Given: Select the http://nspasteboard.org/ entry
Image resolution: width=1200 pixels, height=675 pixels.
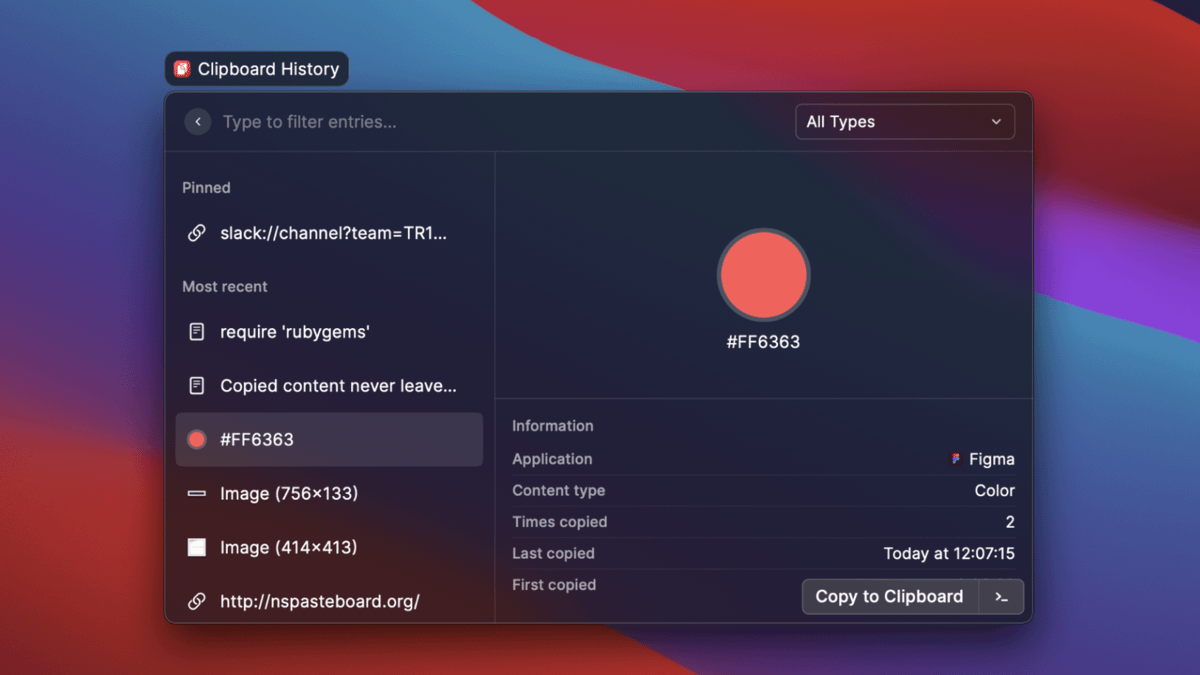Looking at the screenshot, I should pyautogui.click(x=320, y=601).
